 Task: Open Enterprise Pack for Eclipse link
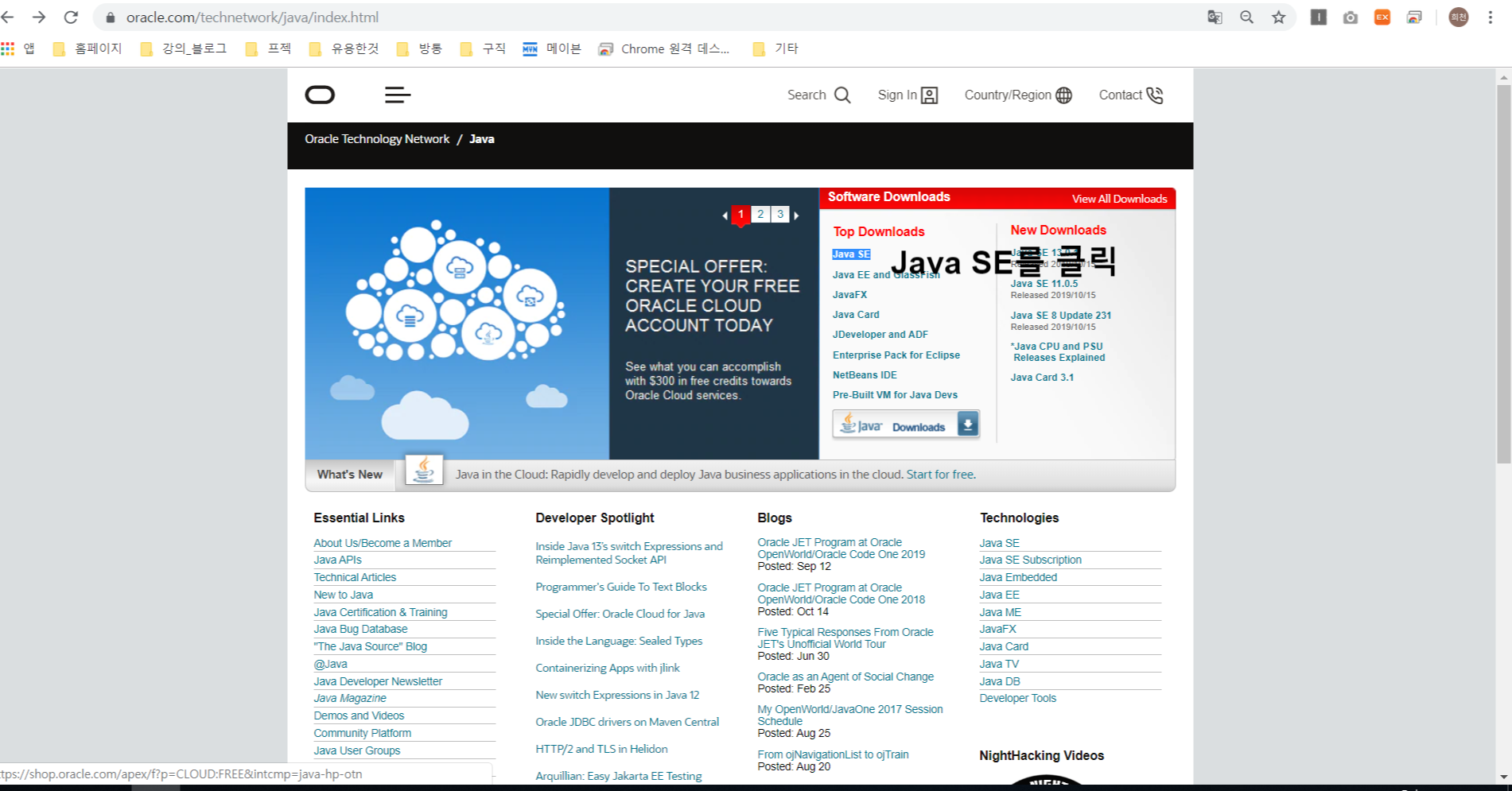tap(896, 355)
